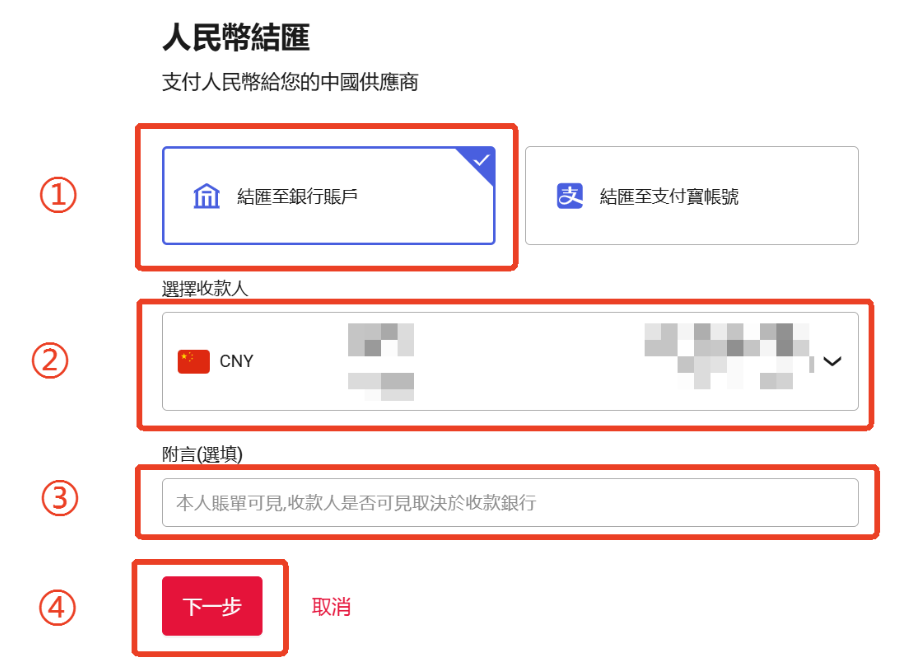Click the bank building icon
The height and width of the screenshot is (662, 905).
click(206, 196)
